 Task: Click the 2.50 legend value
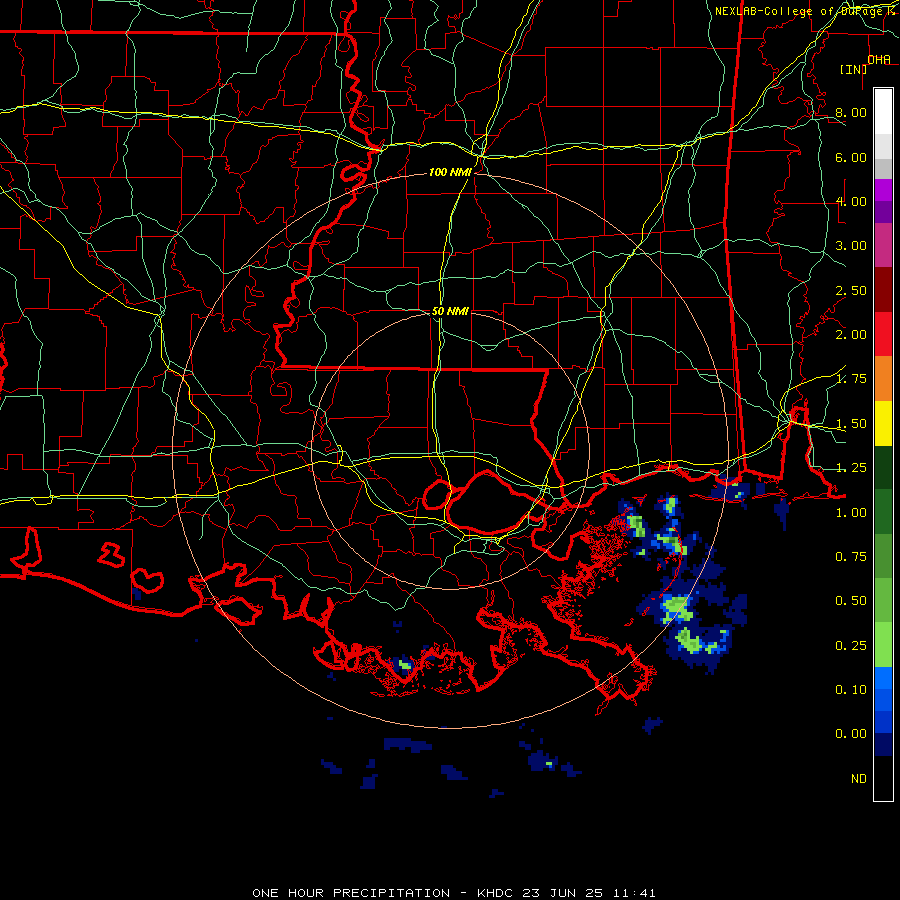(x=851, y=290)
